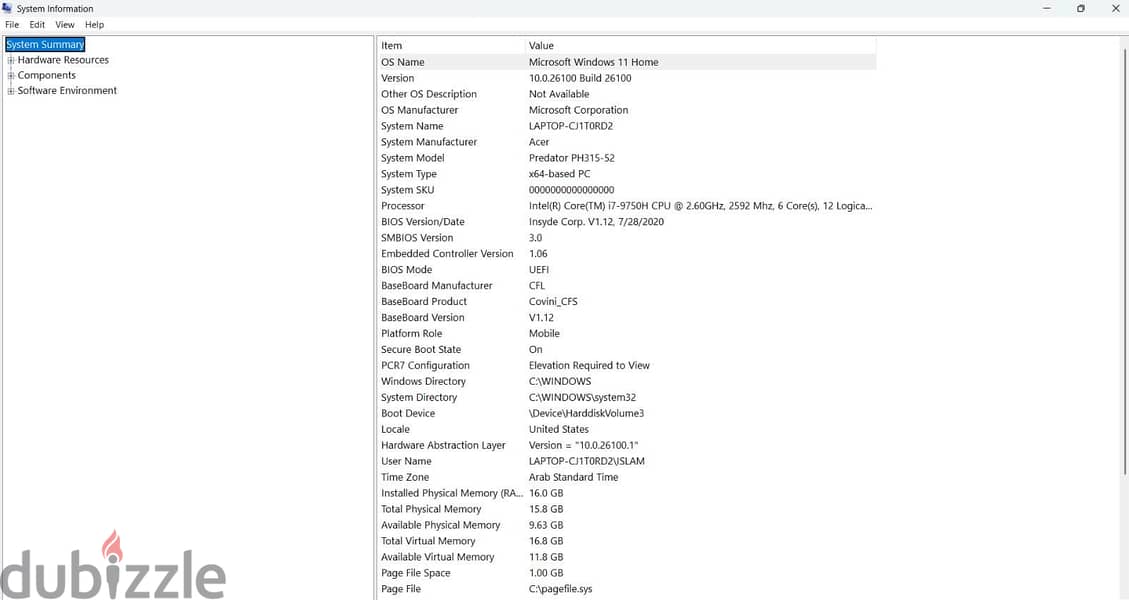Select the Installed Physical Memory row label

(x=452, y=493)
